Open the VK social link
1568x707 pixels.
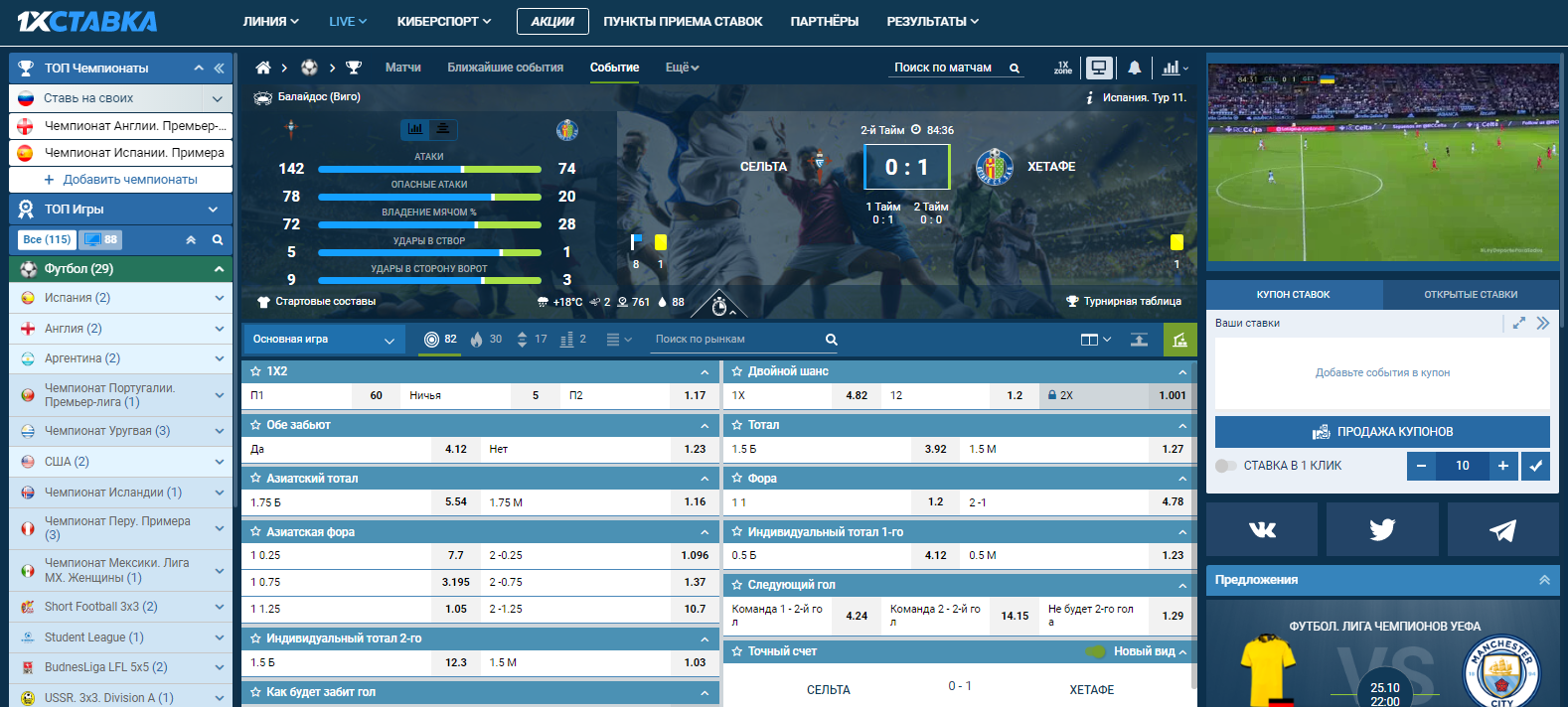click(x=1262, y=529)
